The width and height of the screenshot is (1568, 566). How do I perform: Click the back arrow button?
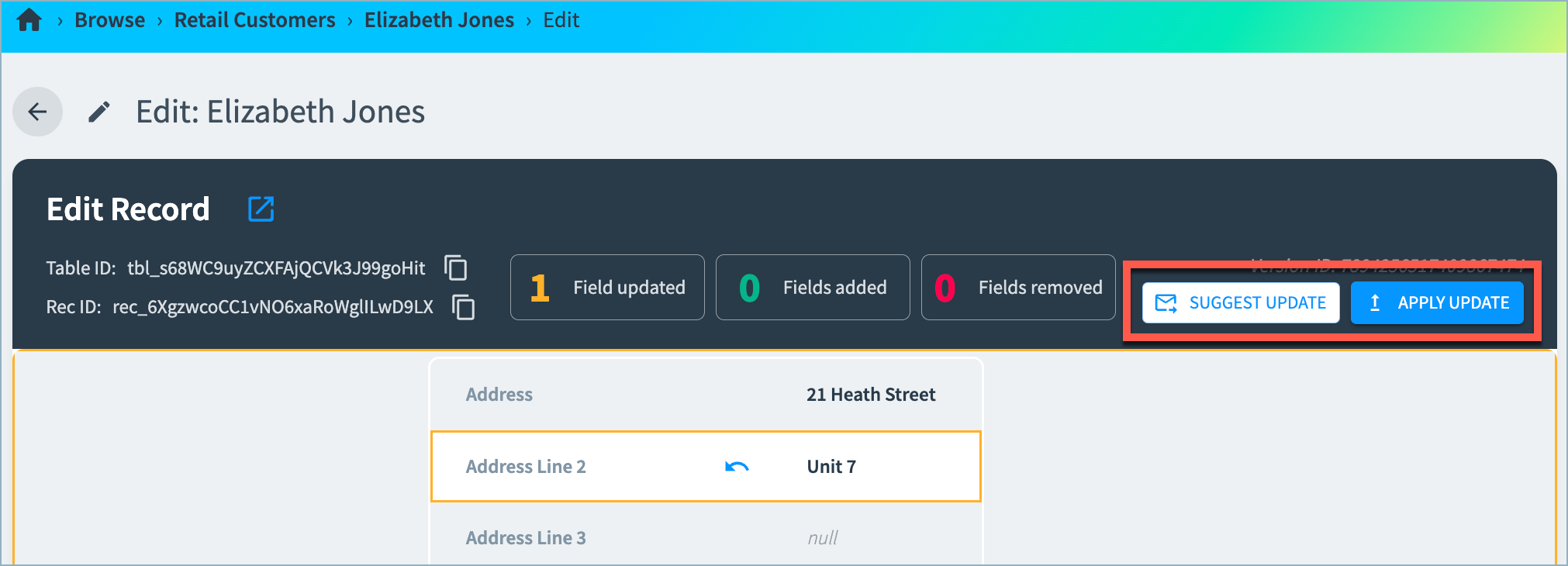[37, 112]
